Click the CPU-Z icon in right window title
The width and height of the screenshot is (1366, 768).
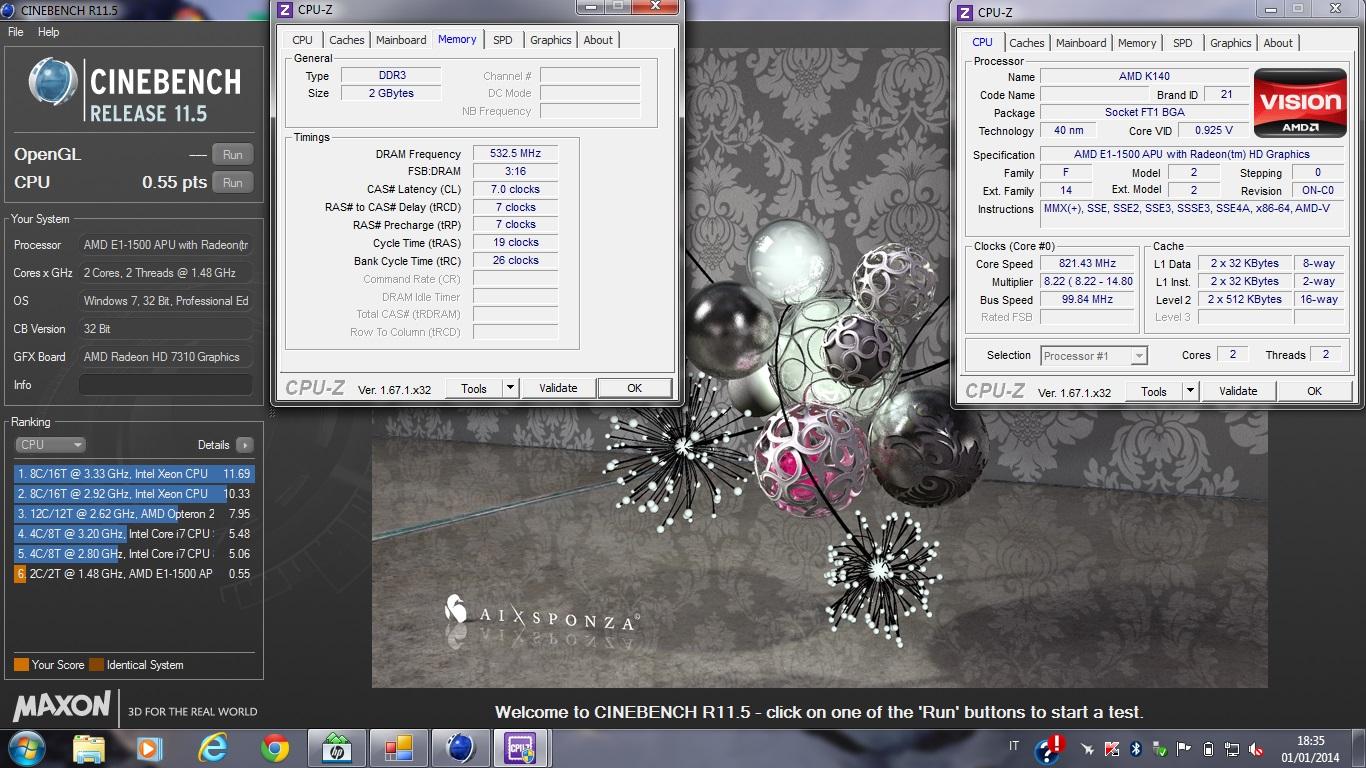(965, 13)
